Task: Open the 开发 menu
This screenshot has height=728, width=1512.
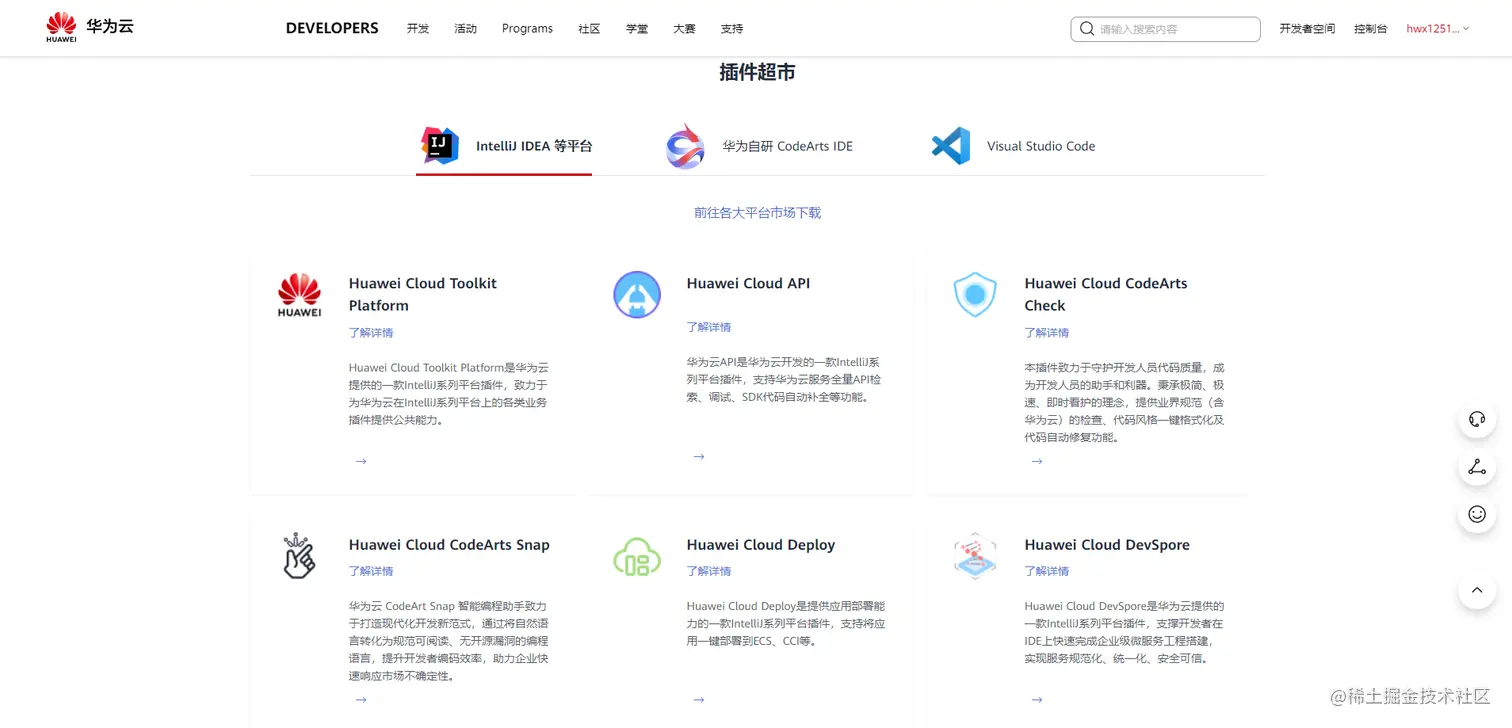Action: 418,29
